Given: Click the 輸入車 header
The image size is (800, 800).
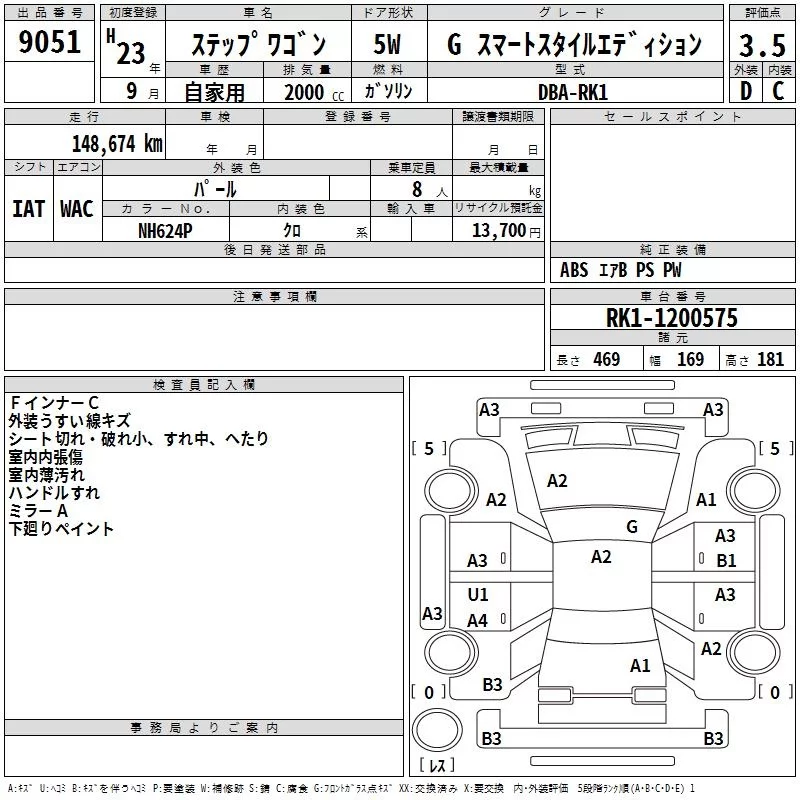Looking at the screenshot, I should click(x=411, y=208).
